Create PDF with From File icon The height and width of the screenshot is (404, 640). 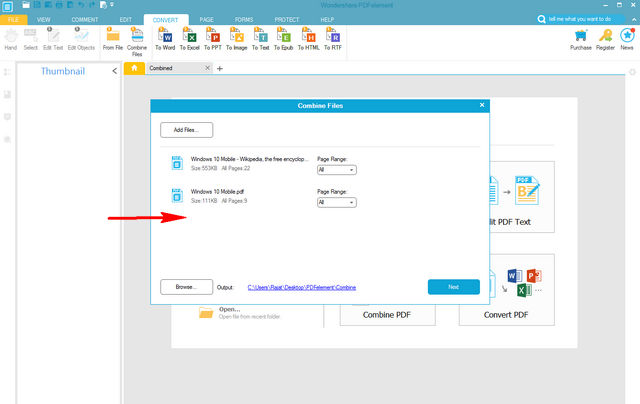pyautogui.click(x=113, y=39)
